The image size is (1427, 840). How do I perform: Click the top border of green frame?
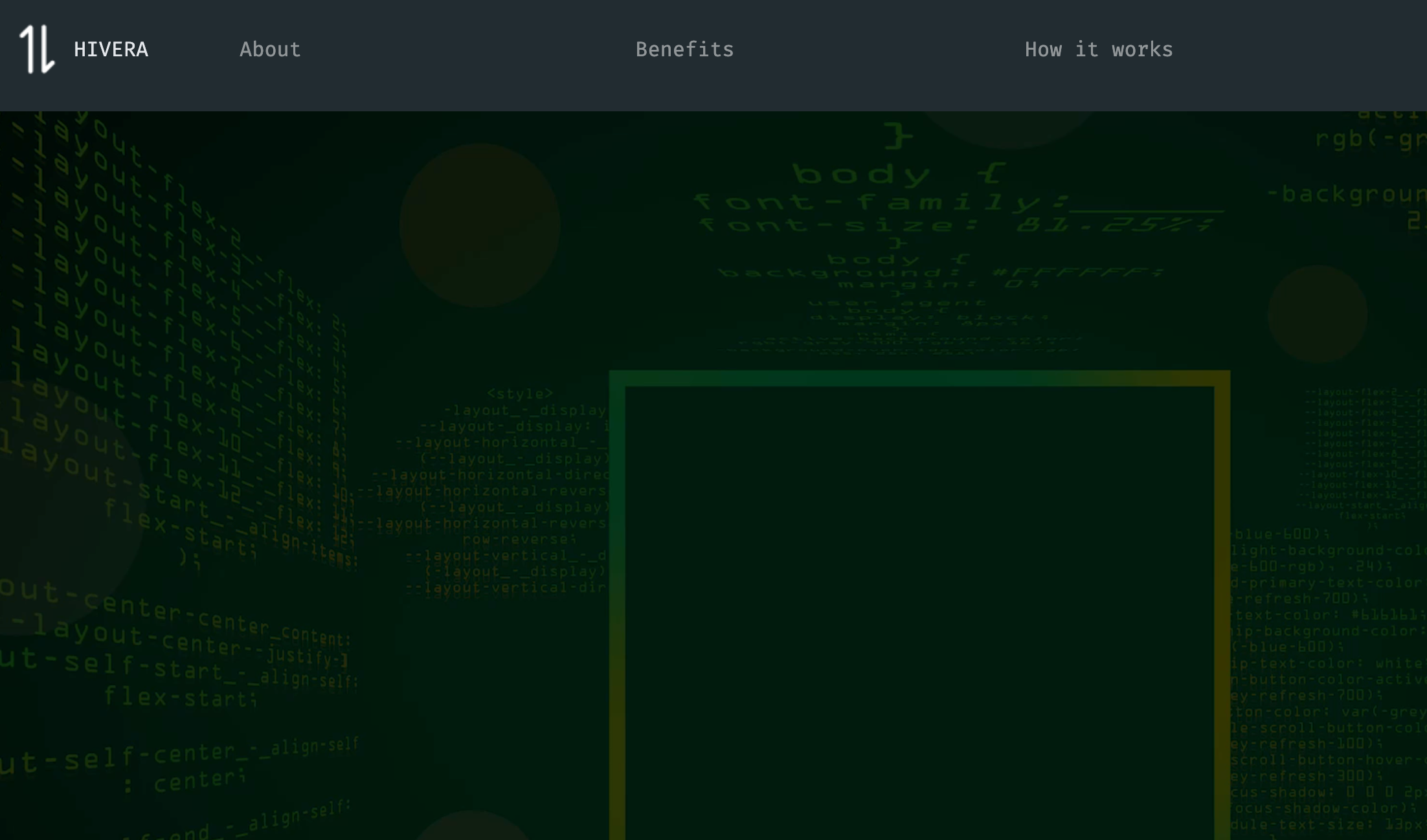click(x=919, y=379)
